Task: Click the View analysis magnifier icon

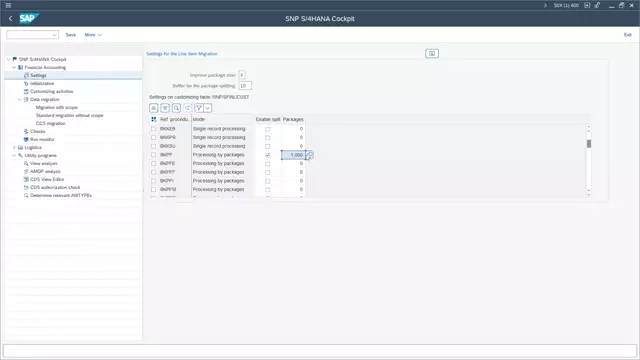Action: click(26, 163)
